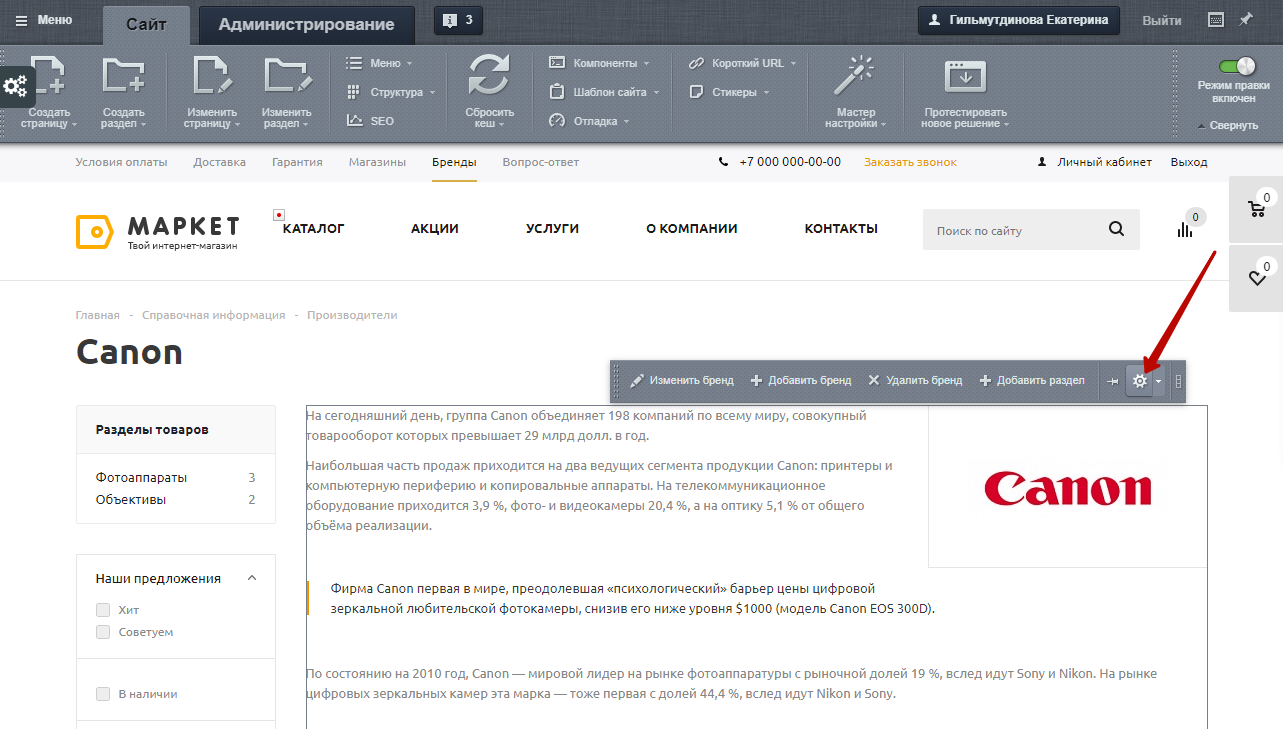
Task: Click the site Выход link
Action: (1189, 162)
